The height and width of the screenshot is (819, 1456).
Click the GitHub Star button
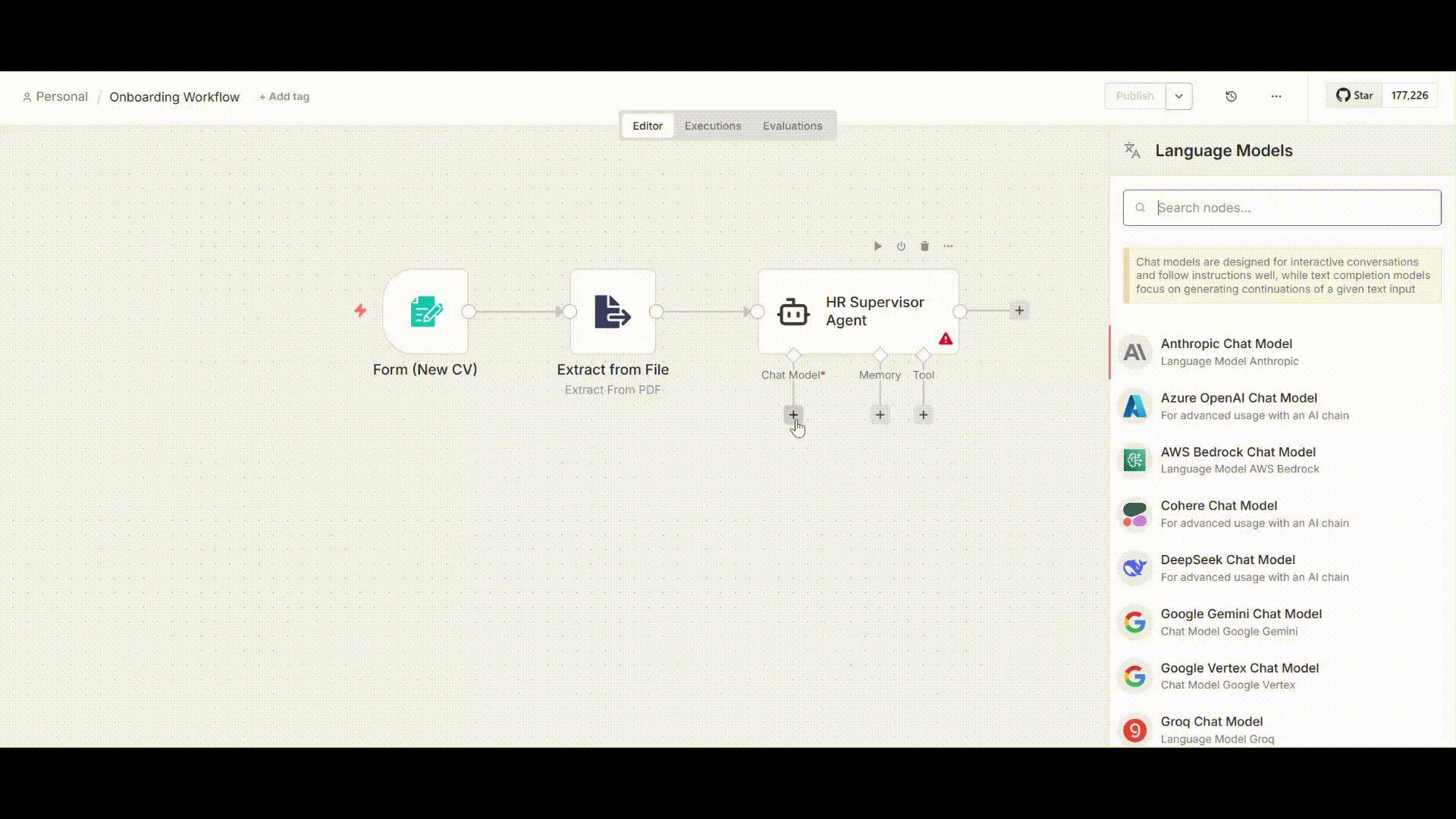coord(1354,96)
